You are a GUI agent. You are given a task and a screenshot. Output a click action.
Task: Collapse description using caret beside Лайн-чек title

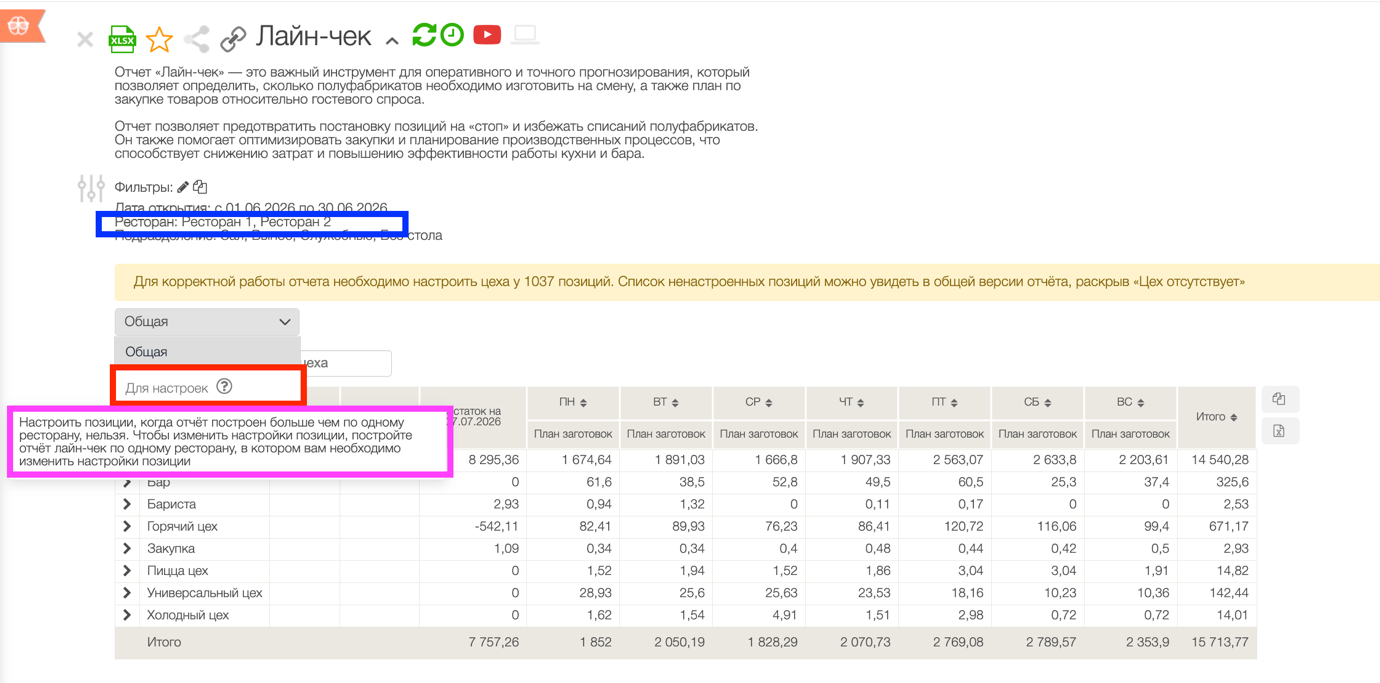(x=392, y=41)
